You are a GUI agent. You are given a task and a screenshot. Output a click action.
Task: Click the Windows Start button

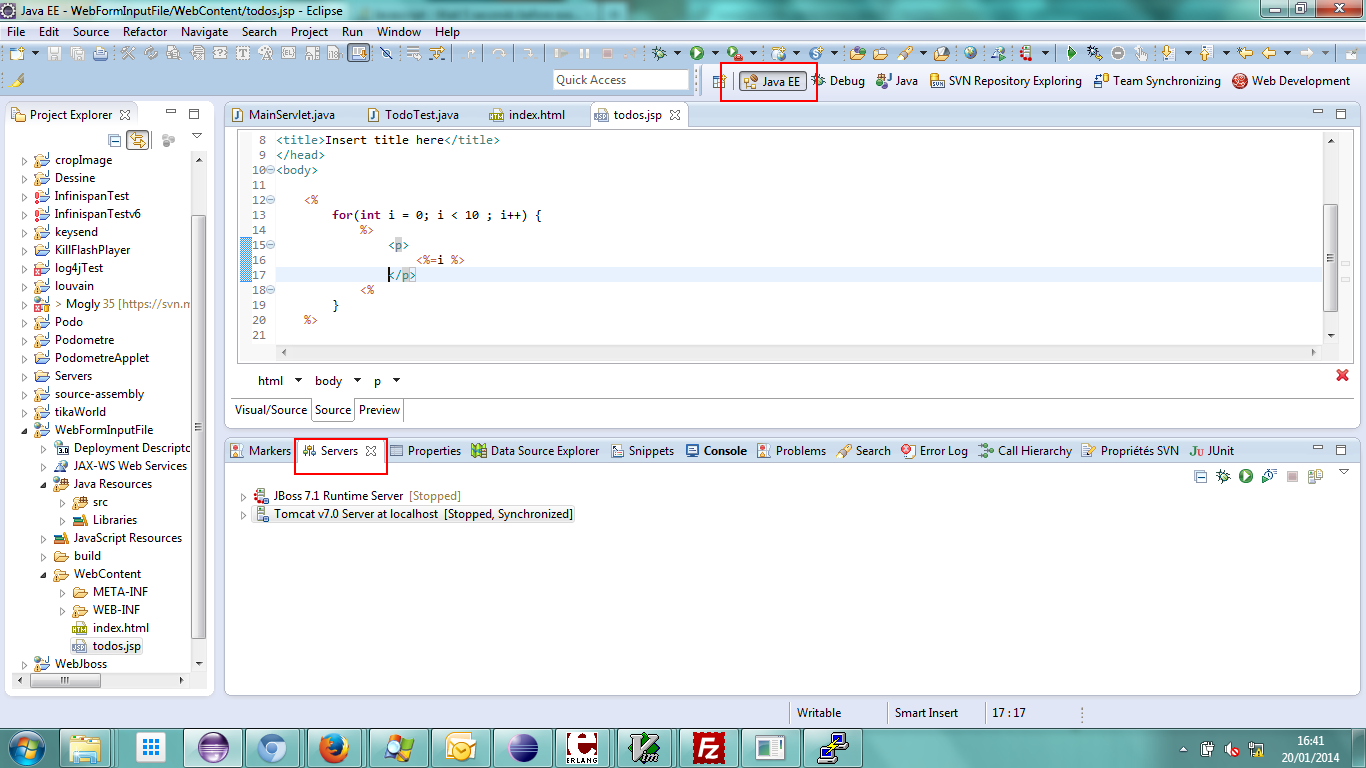tap(25, 747)
